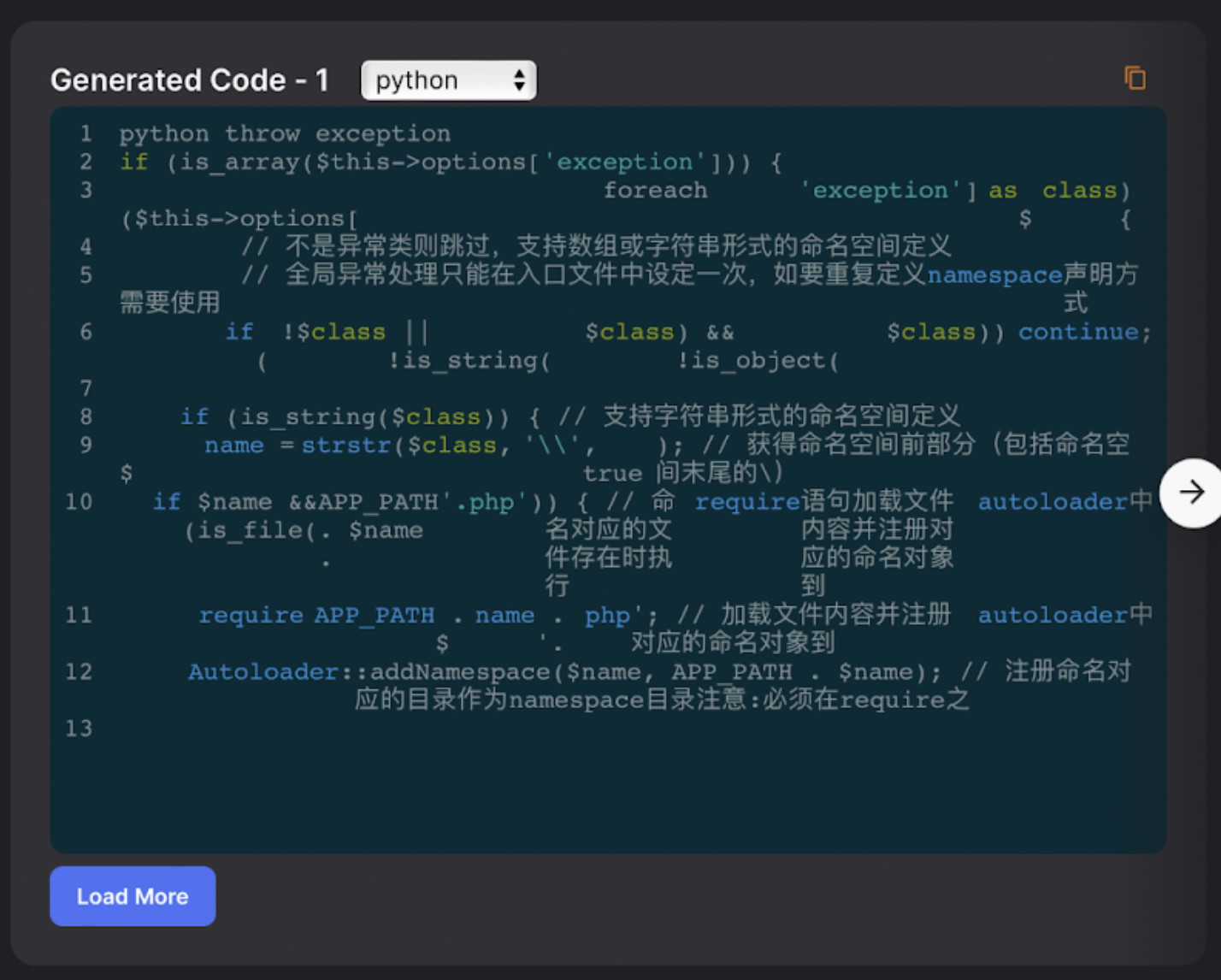The height and width of the screenshot is (980, 1221).
Task: Go to next code with arrow button
Action: coord(1191,493)
